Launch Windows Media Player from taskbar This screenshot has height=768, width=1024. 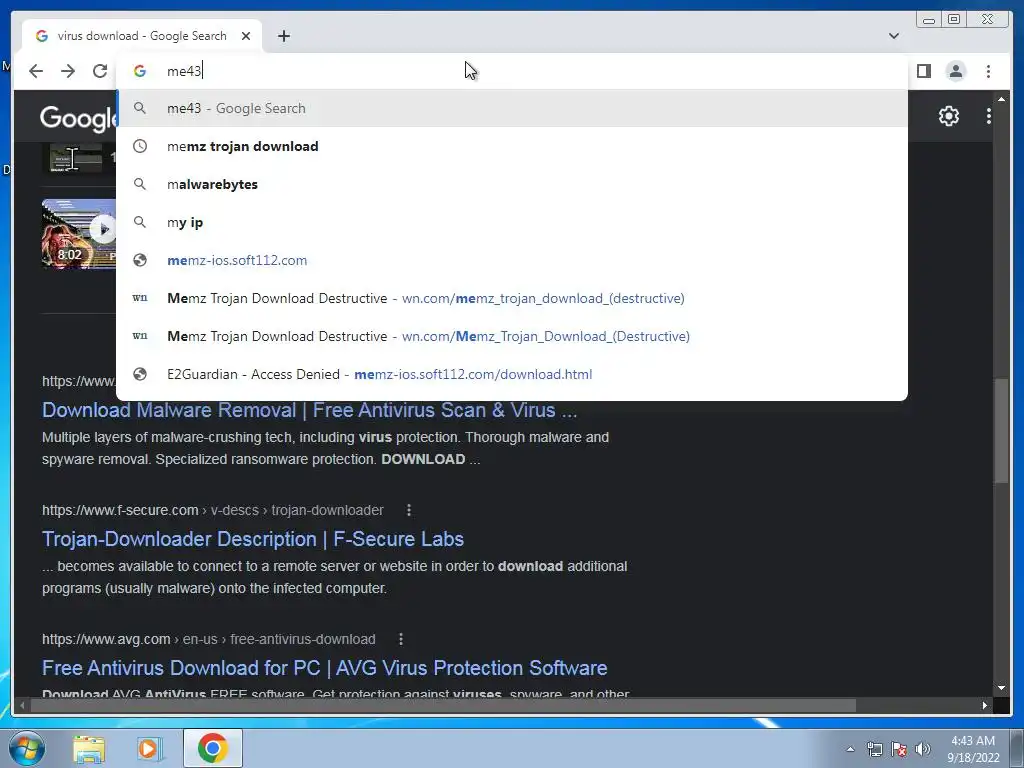click(148, 748)
